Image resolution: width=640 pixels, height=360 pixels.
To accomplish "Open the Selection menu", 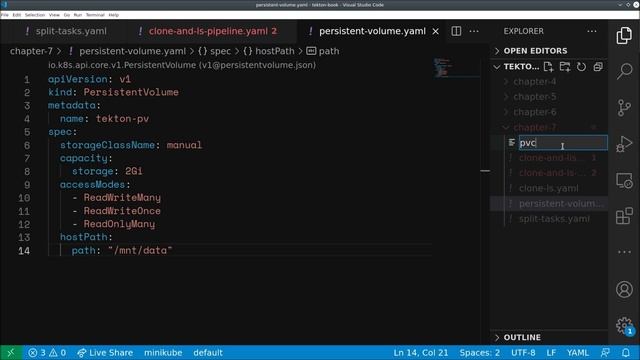I will click(x=35, y=15).
